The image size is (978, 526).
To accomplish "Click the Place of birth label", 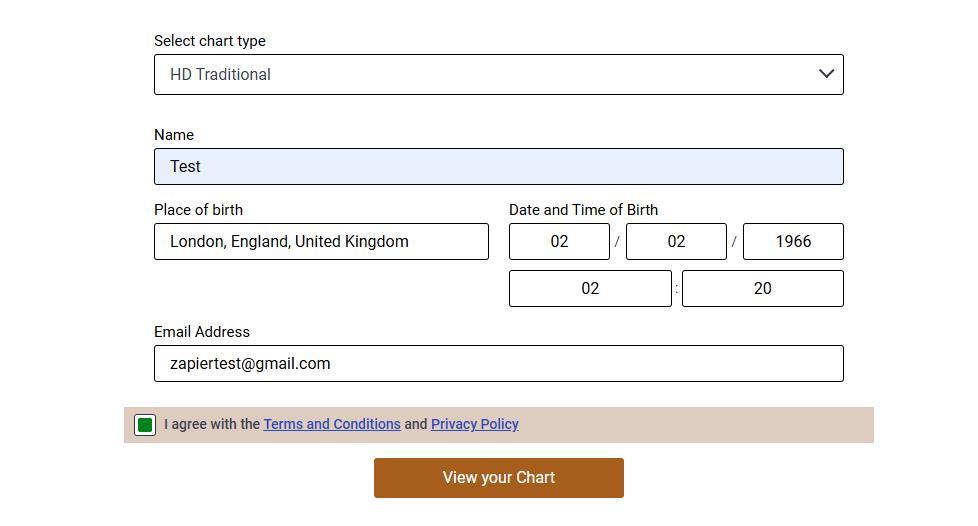I will click(198, 210).
